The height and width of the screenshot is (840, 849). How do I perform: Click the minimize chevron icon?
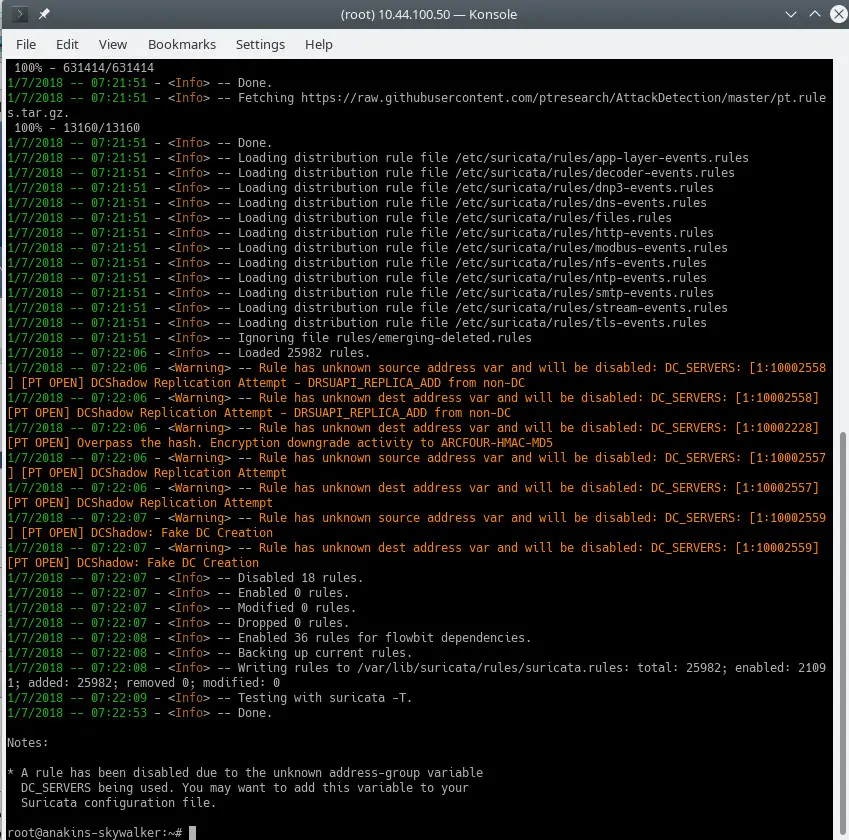(791, 14)
